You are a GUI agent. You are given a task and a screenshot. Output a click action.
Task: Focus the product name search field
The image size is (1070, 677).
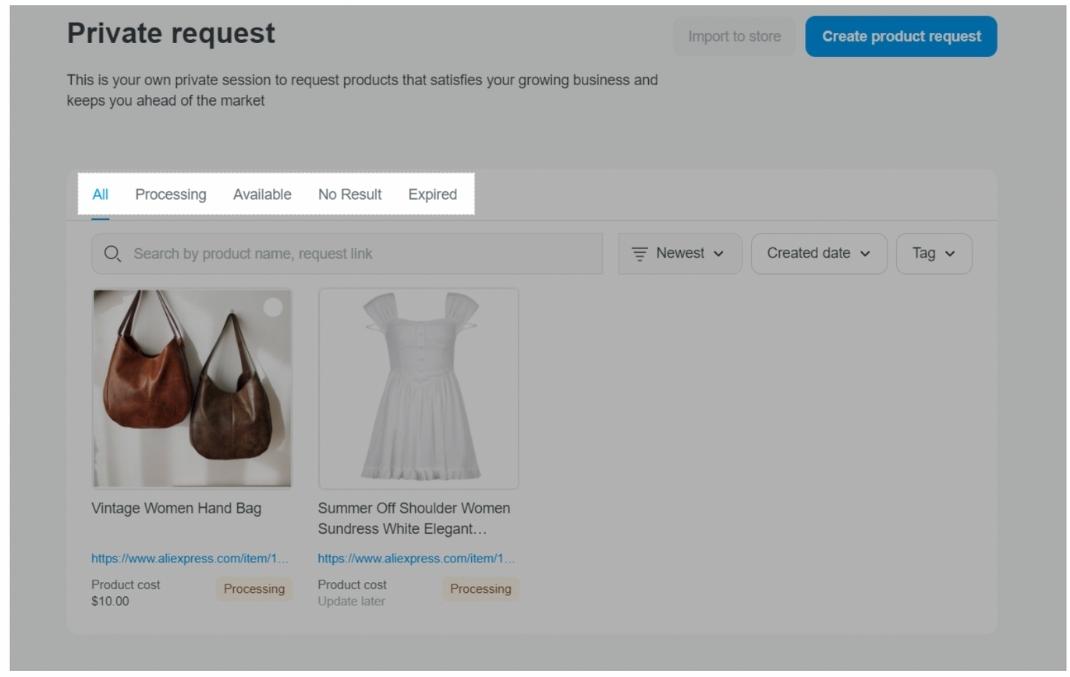(x=360, y=254)
